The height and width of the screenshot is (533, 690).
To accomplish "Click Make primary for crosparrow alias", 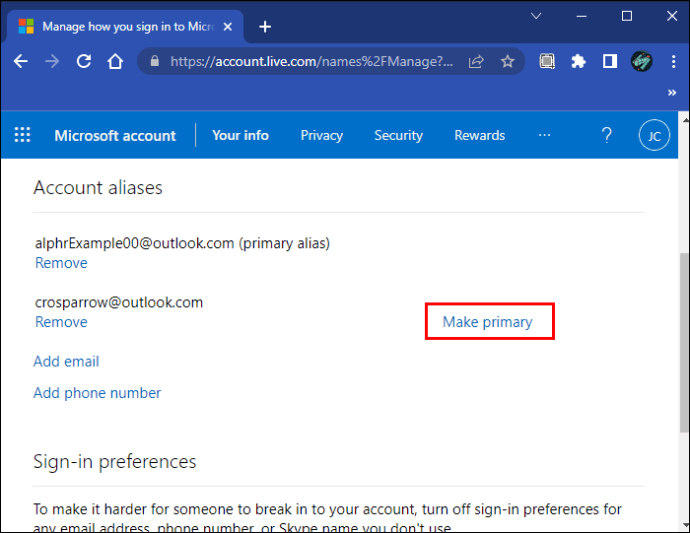I will [488, 322].
